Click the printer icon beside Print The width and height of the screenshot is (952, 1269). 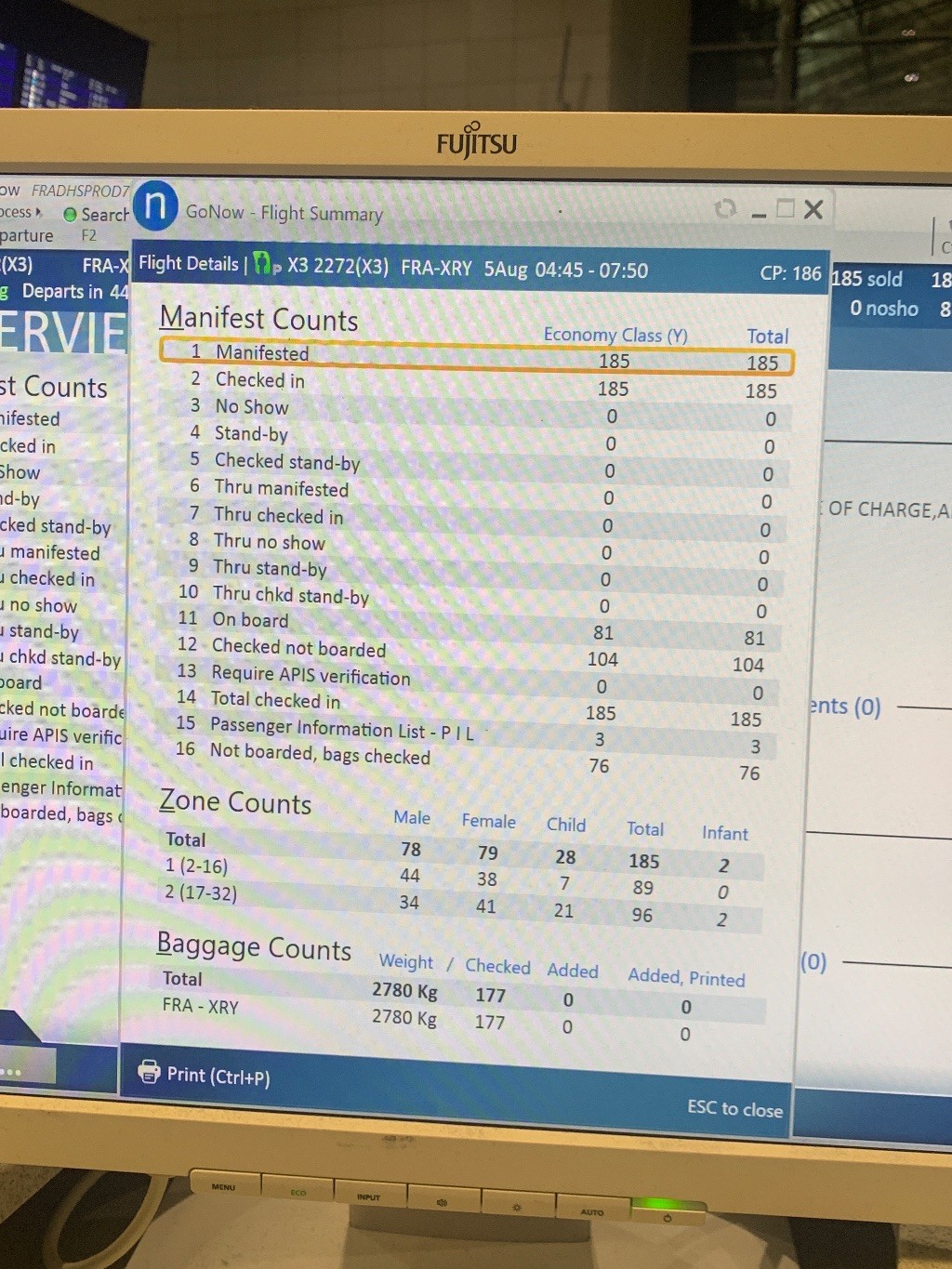(149, 1072)
